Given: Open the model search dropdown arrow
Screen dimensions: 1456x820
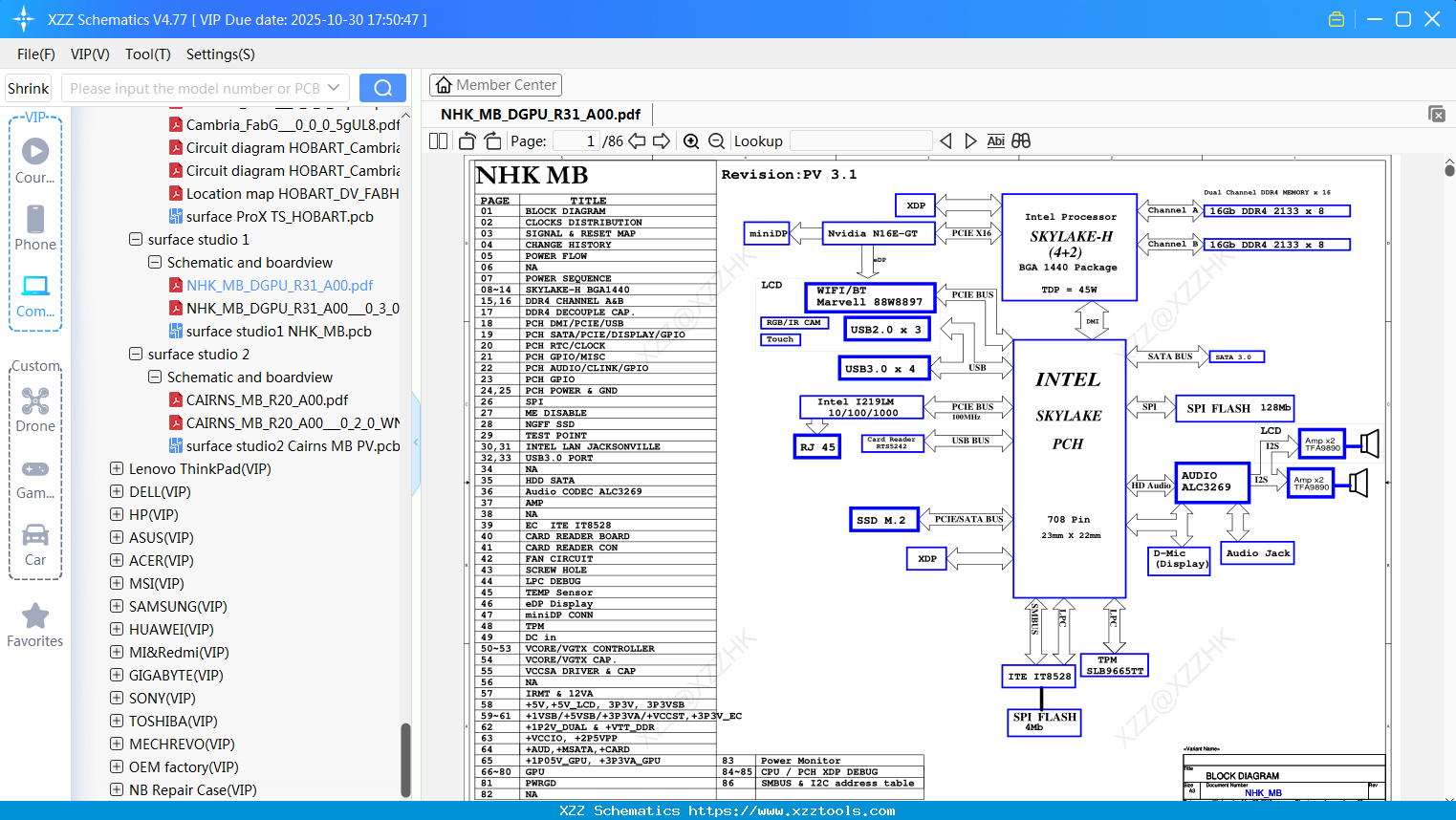Looking at the screenshot, I should tap(334, 88).
